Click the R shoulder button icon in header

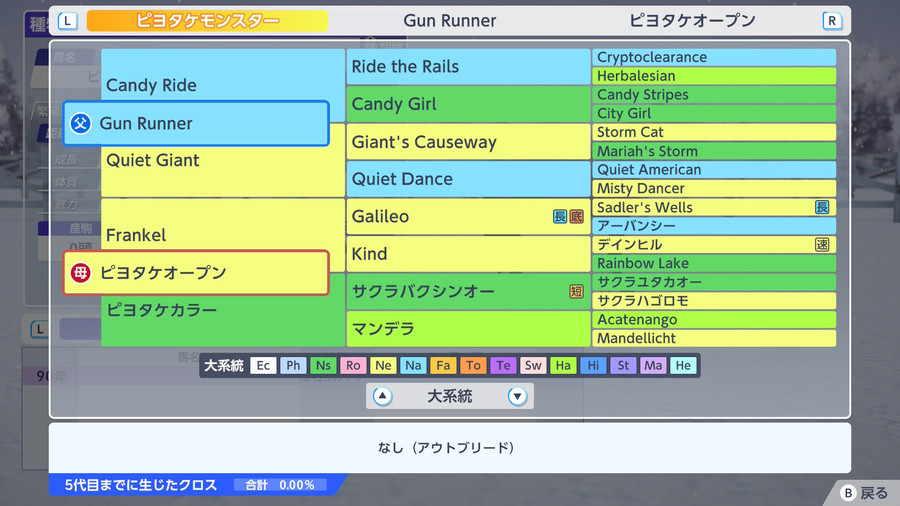coord(832,21)
